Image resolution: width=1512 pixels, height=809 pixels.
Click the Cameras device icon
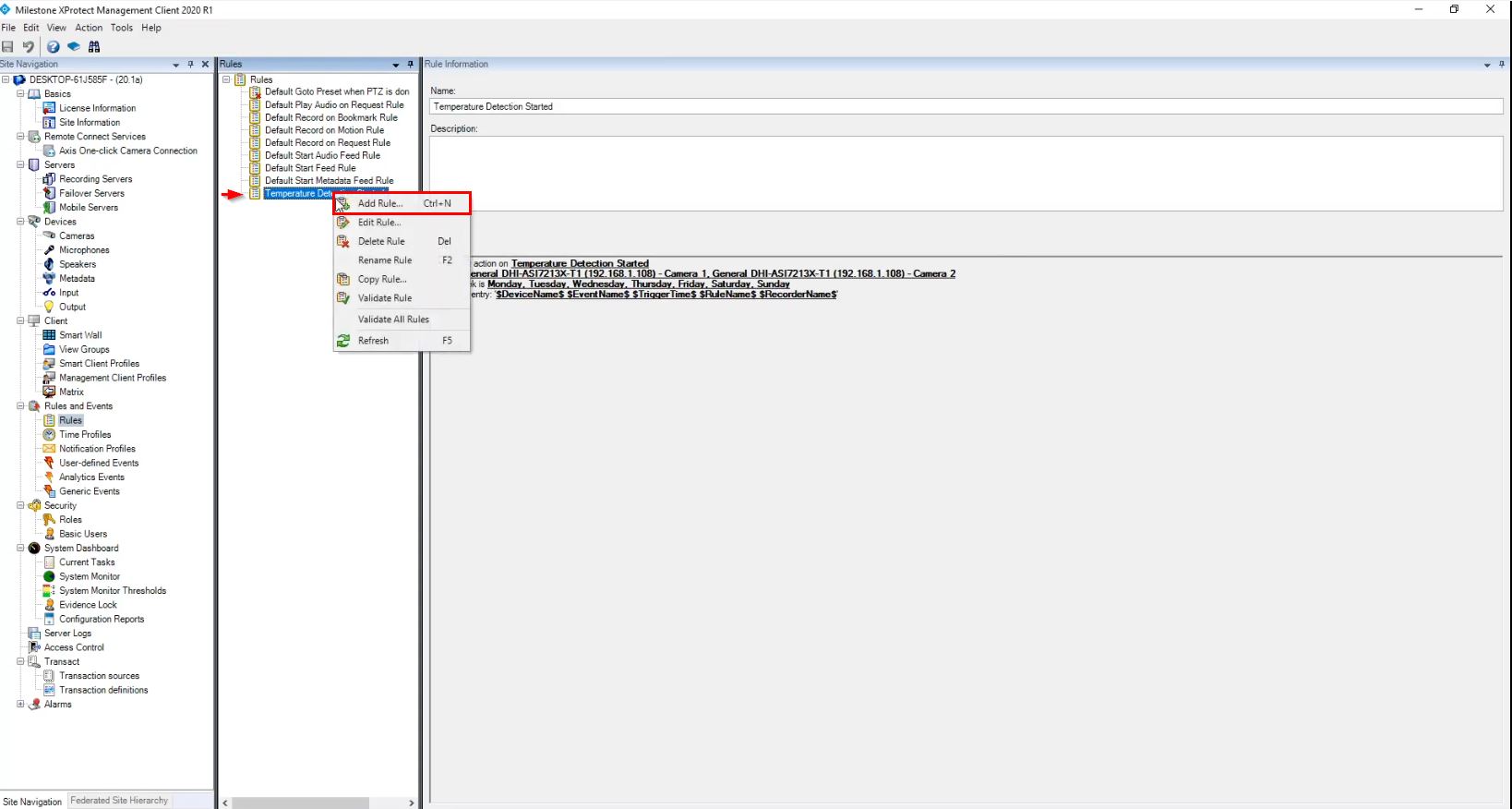click(50, 235)
